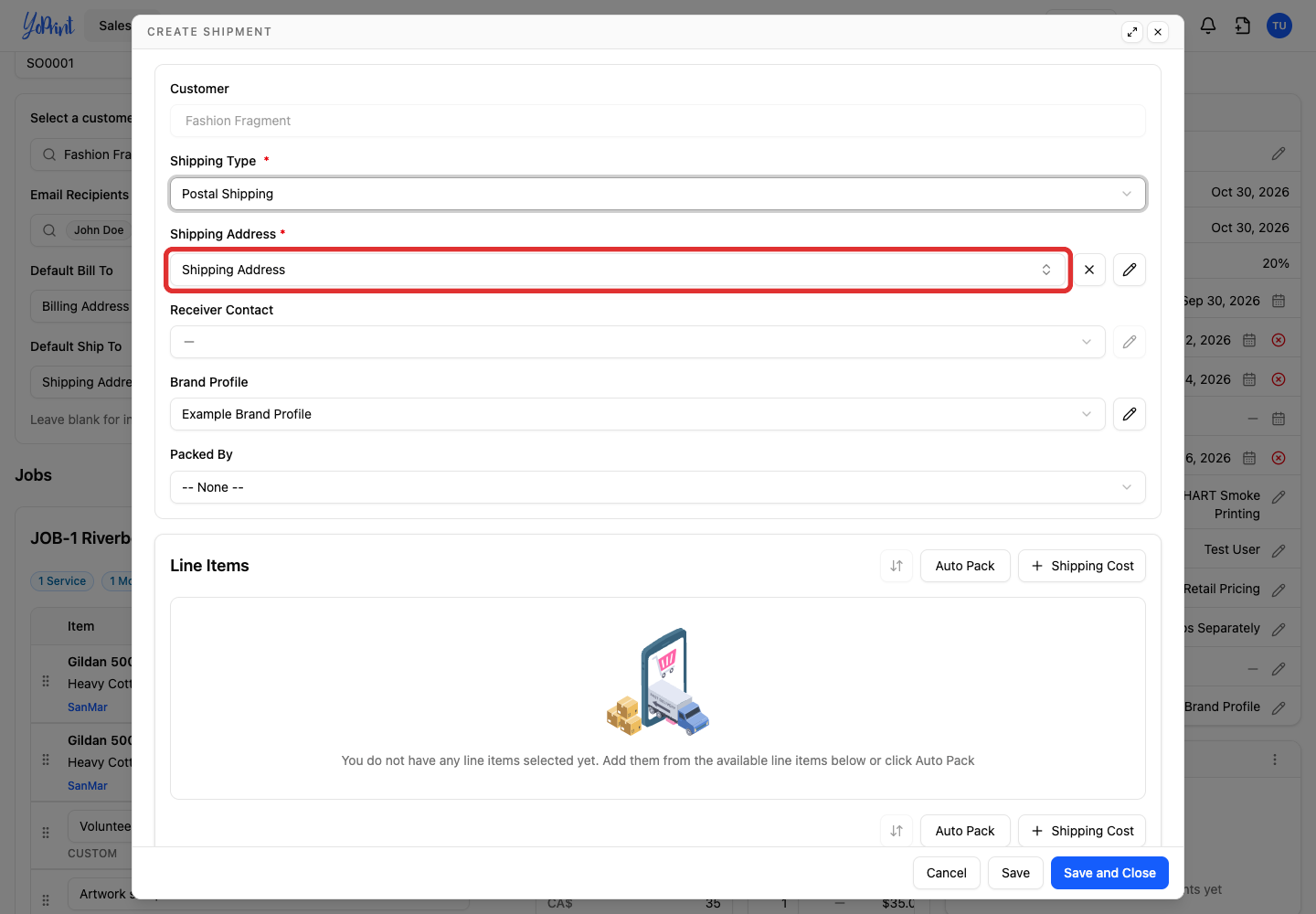Click the sort arrows icon beside lower Auto Pack
Viewport: 1316px width, 914px height.
pyautogui.click(x=897, y=831)
